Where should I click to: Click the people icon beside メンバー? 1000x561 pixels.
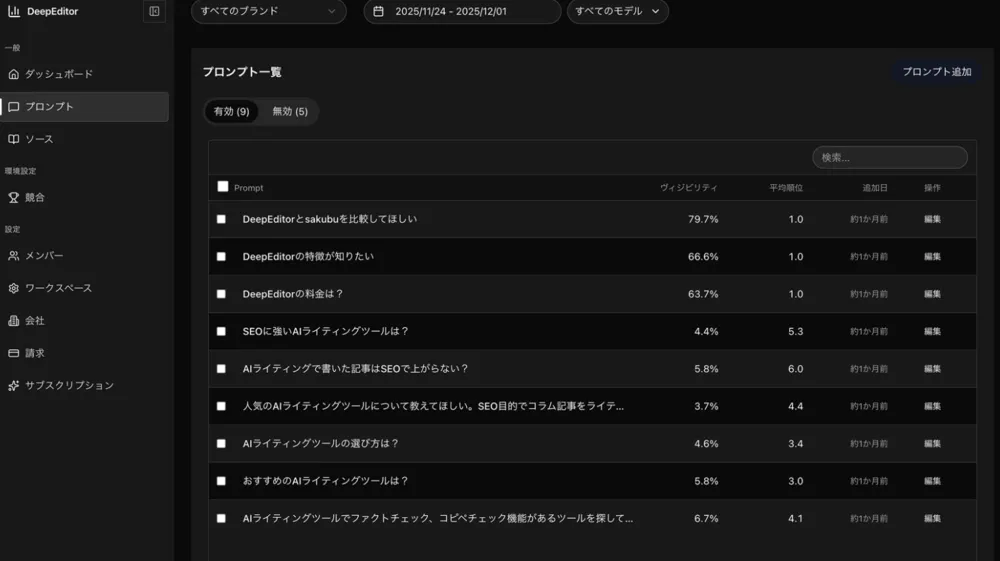(13, 256)
